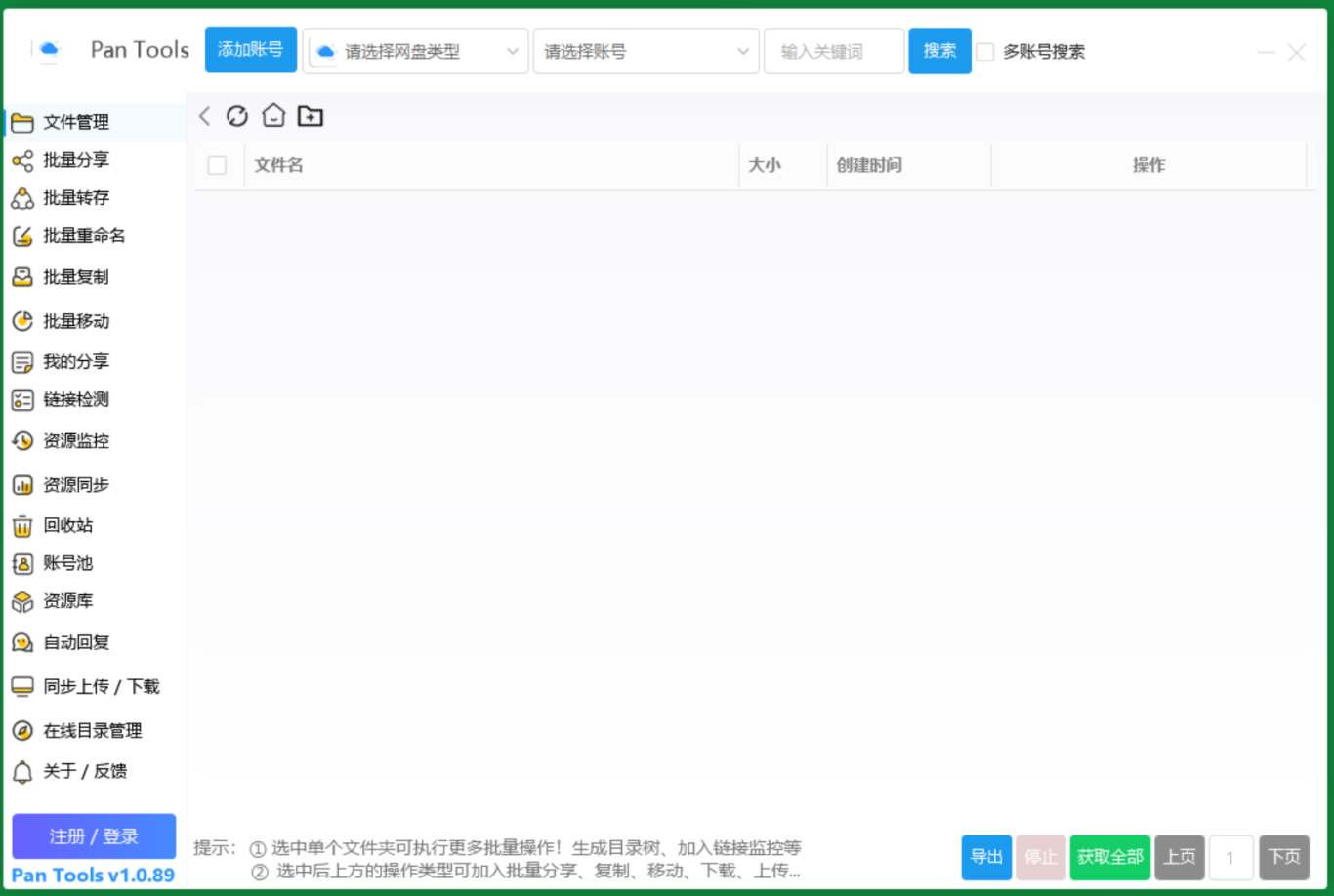Switch to 文件管理 in the sidebar
This screenshot has width=1334, height=896.
[x=75, y=122]
